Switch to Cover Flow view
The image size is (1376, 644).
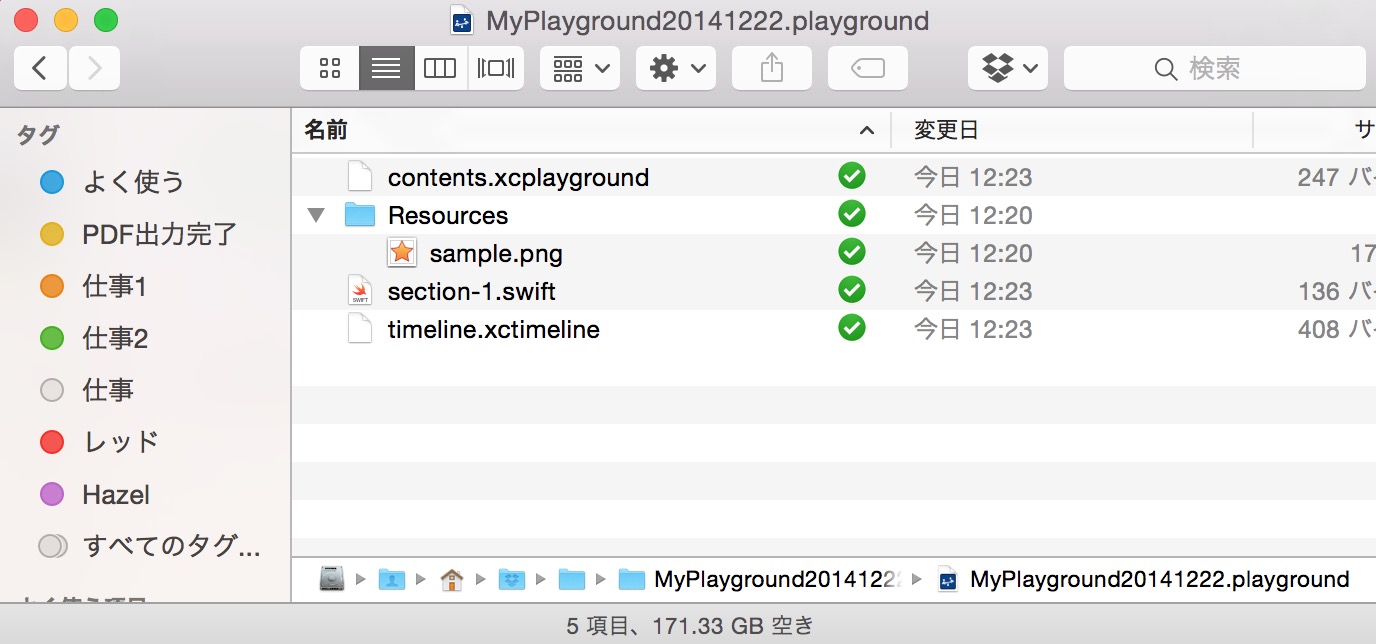pos(496,68)
